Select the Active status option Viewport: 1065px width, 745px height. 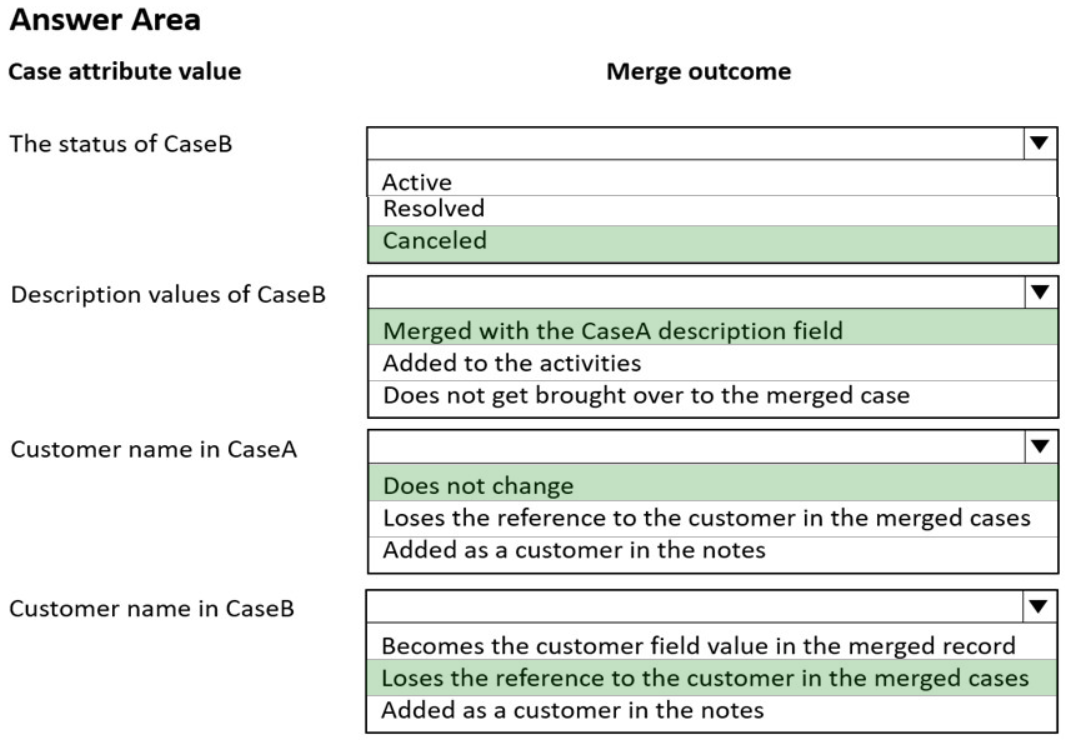(x=417, y=182)
